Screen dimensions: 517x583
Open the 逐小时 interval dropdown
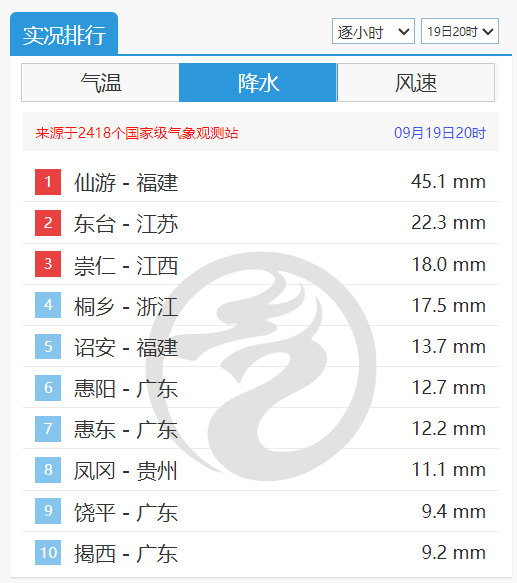tap(373, 31)
